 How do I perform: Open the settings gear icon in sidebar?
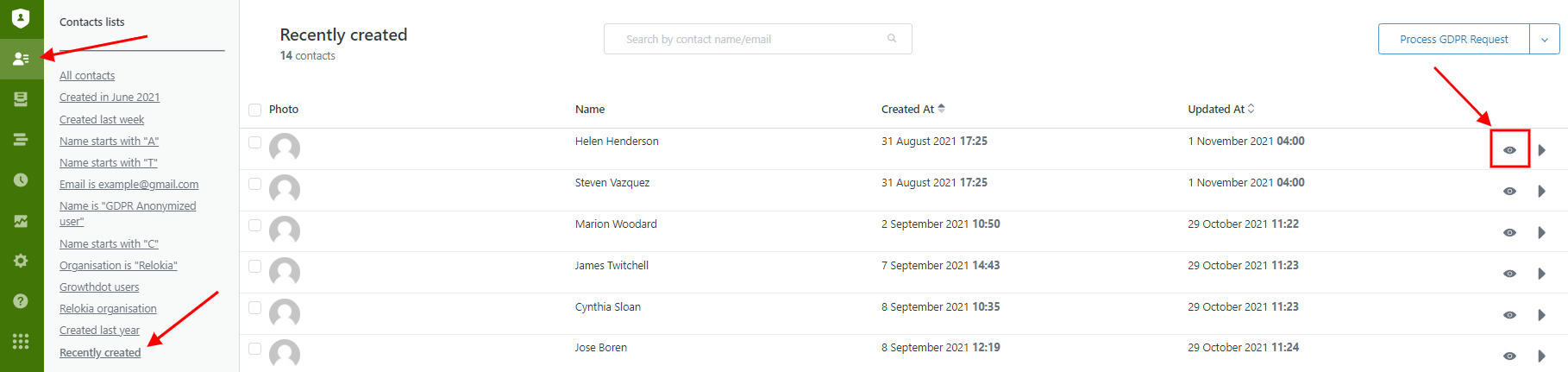click(21, 261)
